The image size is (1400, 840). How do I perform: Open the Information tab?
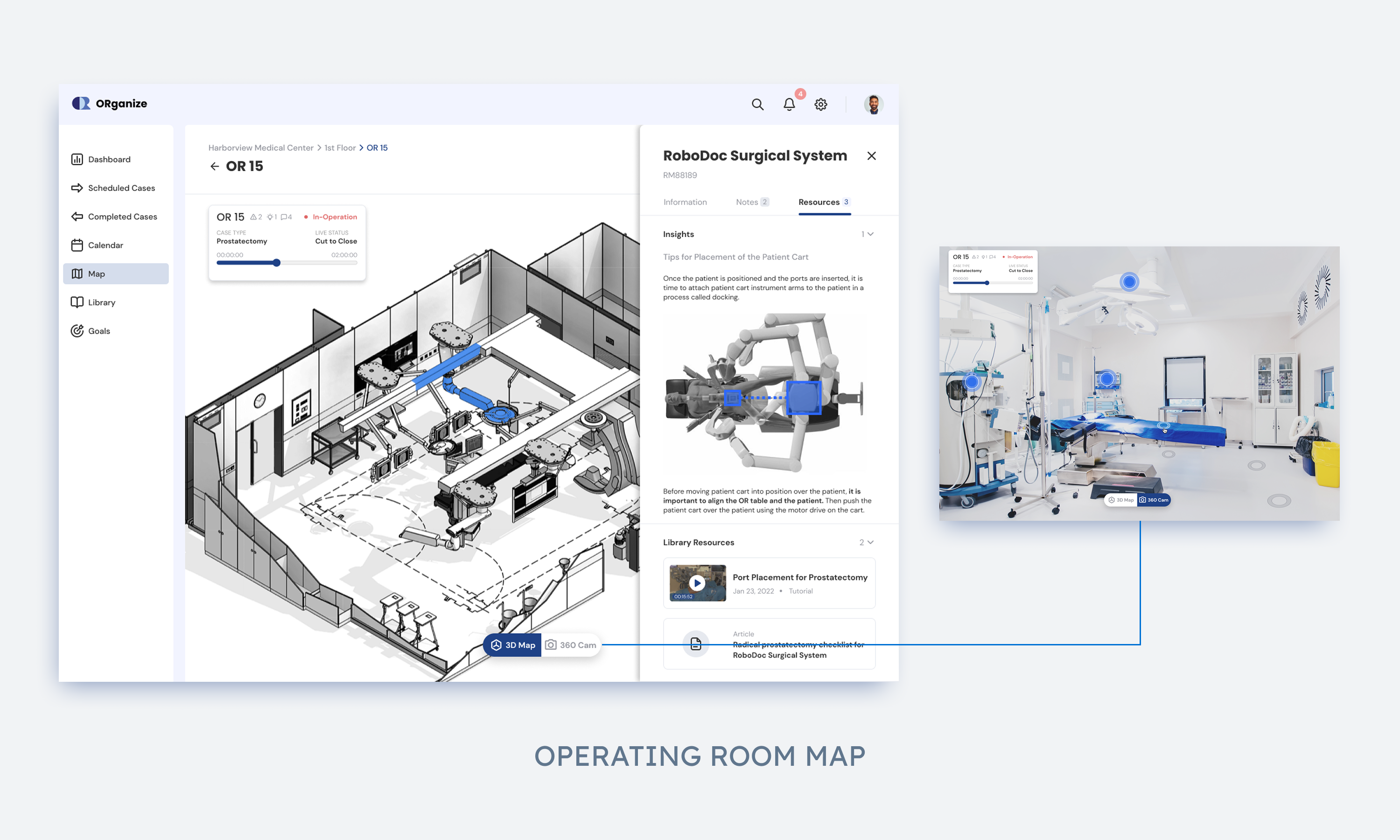click(685, 202)
